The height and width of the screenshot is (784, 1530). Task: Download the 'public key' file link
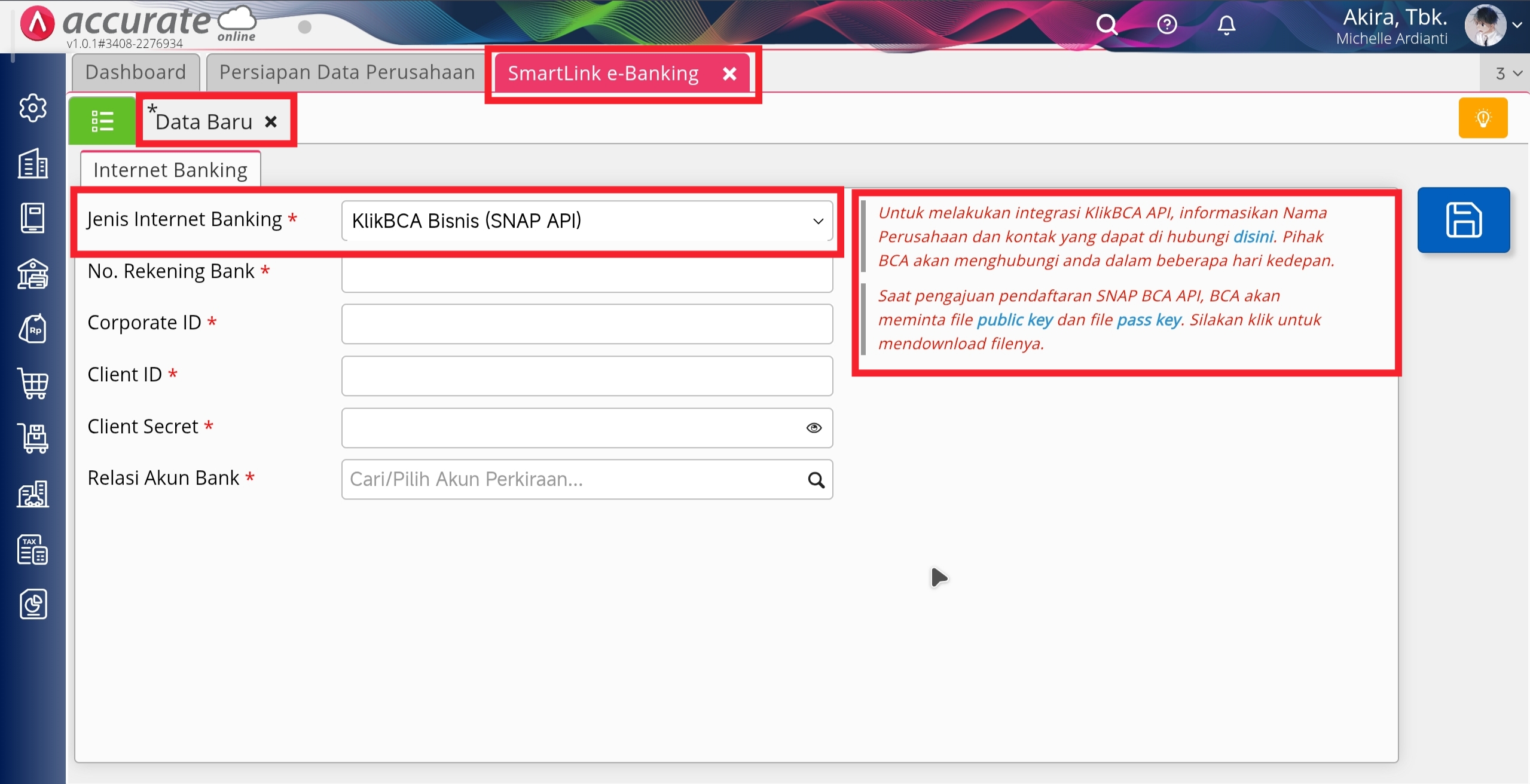coord(1015,320)
